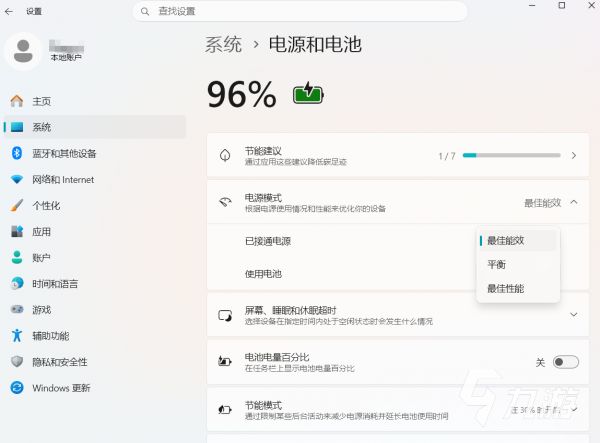Image resolution: width=600 pixels, height=443 pixels.
Task: Click the 账户 person icon
Action: [17, 257]
